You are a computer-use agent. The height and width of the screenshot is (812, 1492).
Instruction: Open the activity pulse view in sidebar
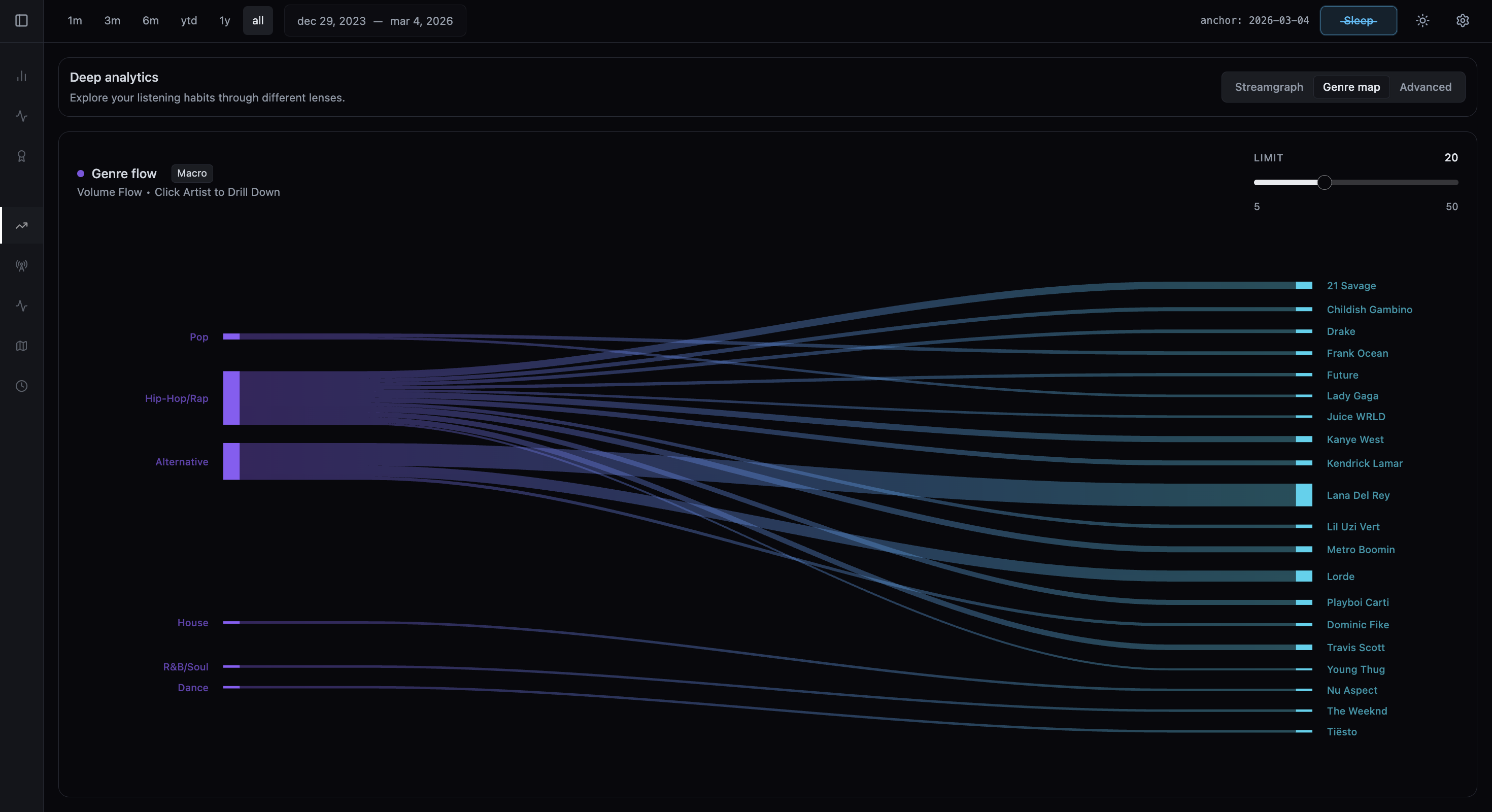tap(21, 116)
